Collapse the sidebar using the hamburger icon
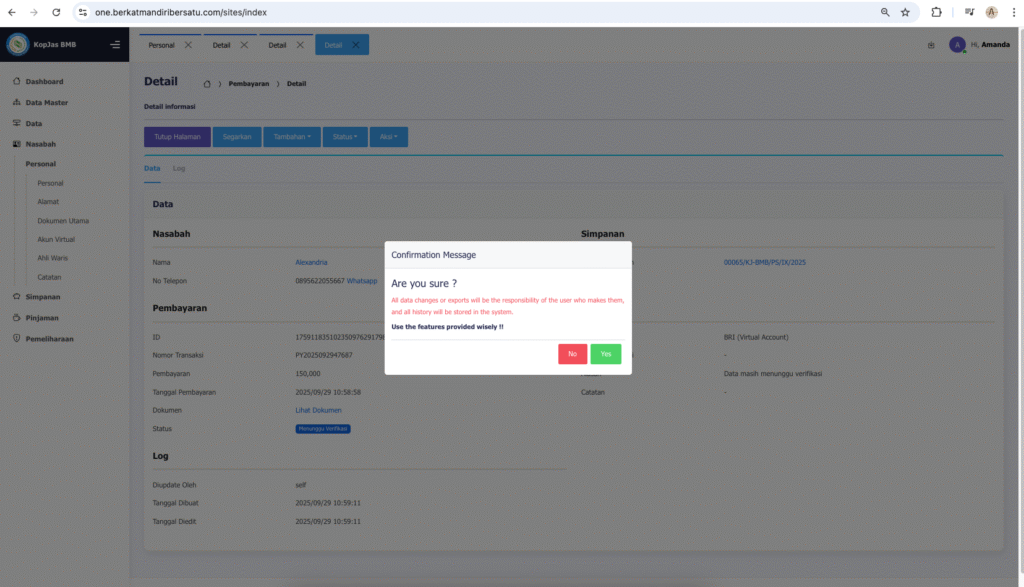This screenshot has height=587, width=1024. pos(115,45)
